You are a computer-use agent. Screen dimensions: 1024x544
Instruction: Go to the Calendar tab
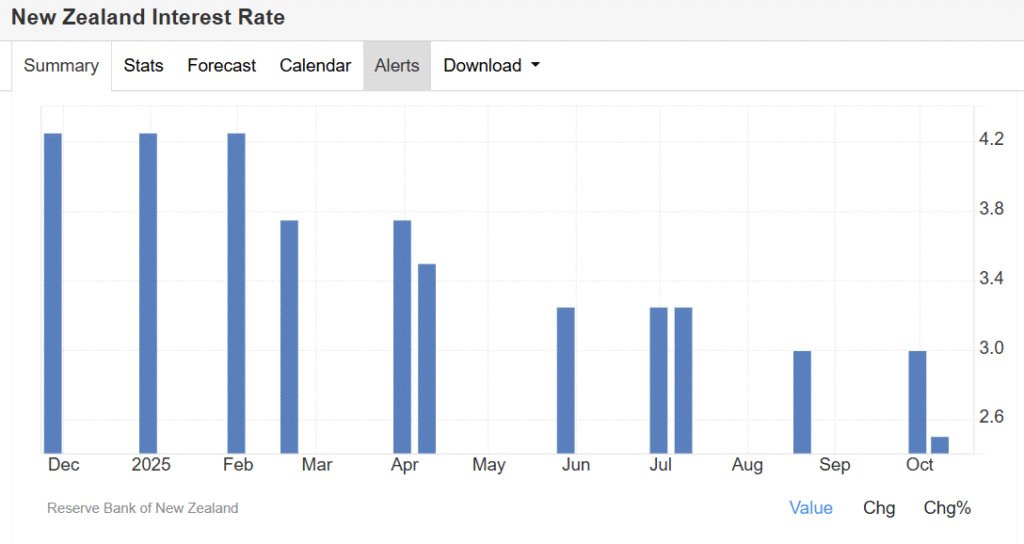click(315, 66)
